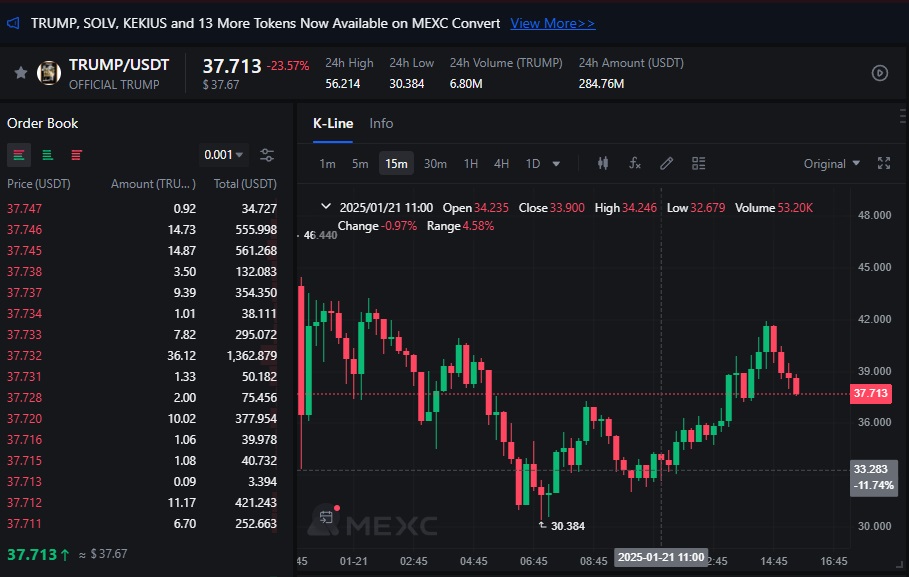Select the 1H chart interval
This screenshot has width=909, height=577.
471,164
